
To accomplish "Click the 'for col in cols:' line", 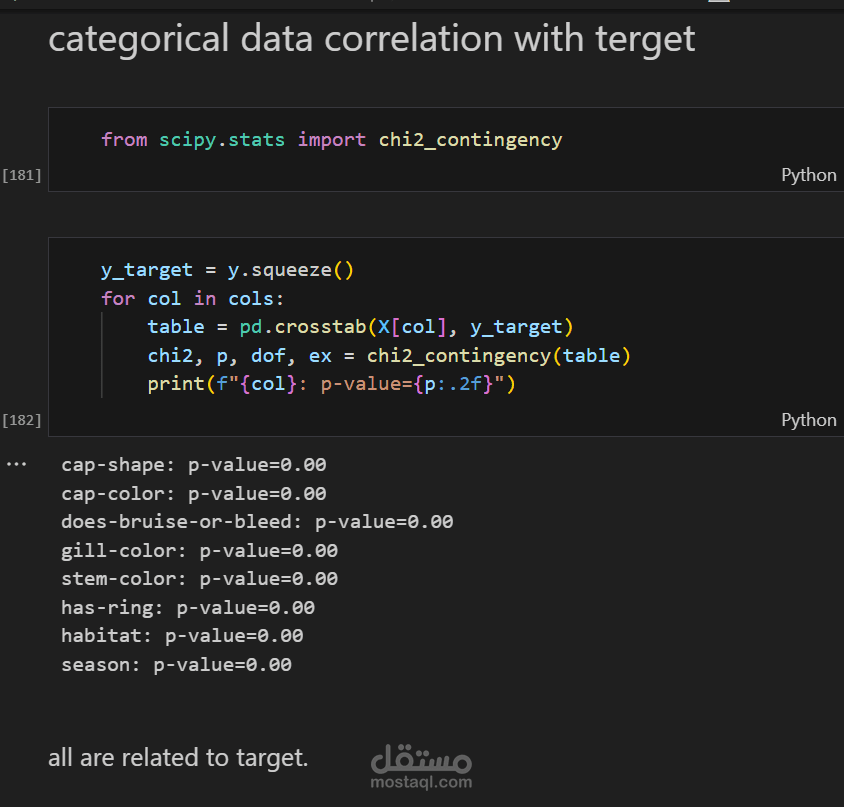I will coord(192,299).
